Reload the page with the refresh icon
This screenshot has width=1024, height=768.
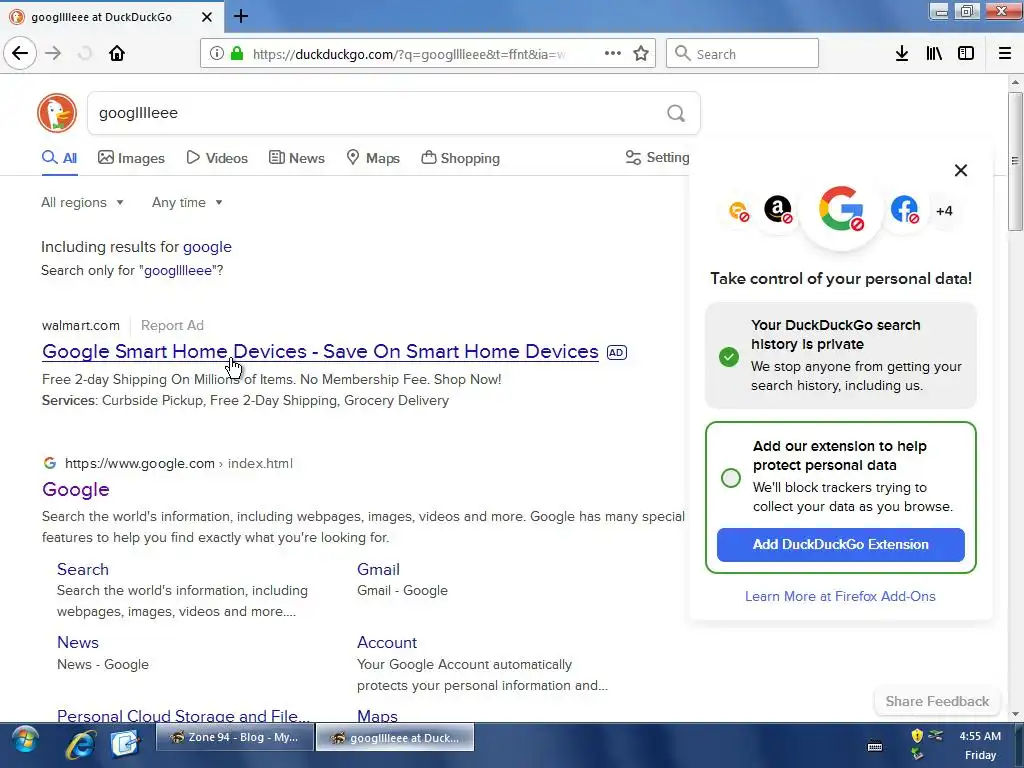click(x=85, y=53)
